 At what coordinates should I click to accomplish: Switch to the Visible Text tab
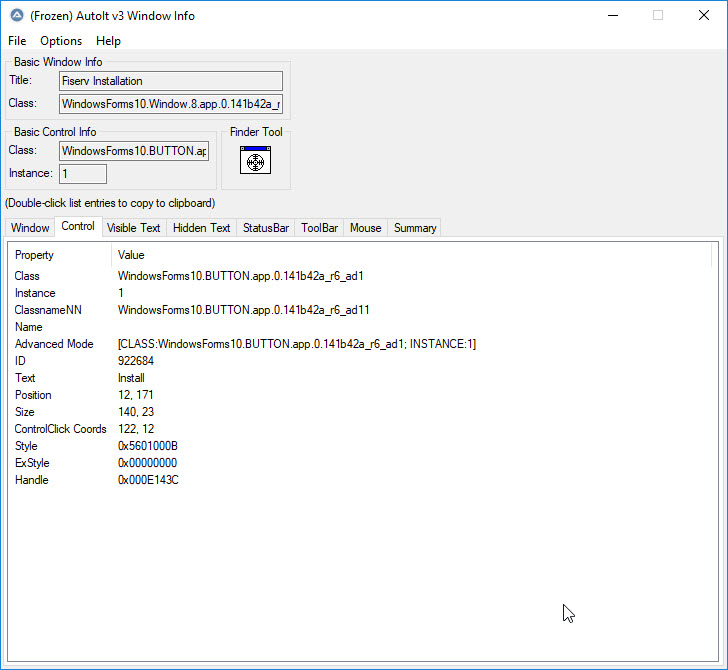point(133,228)
